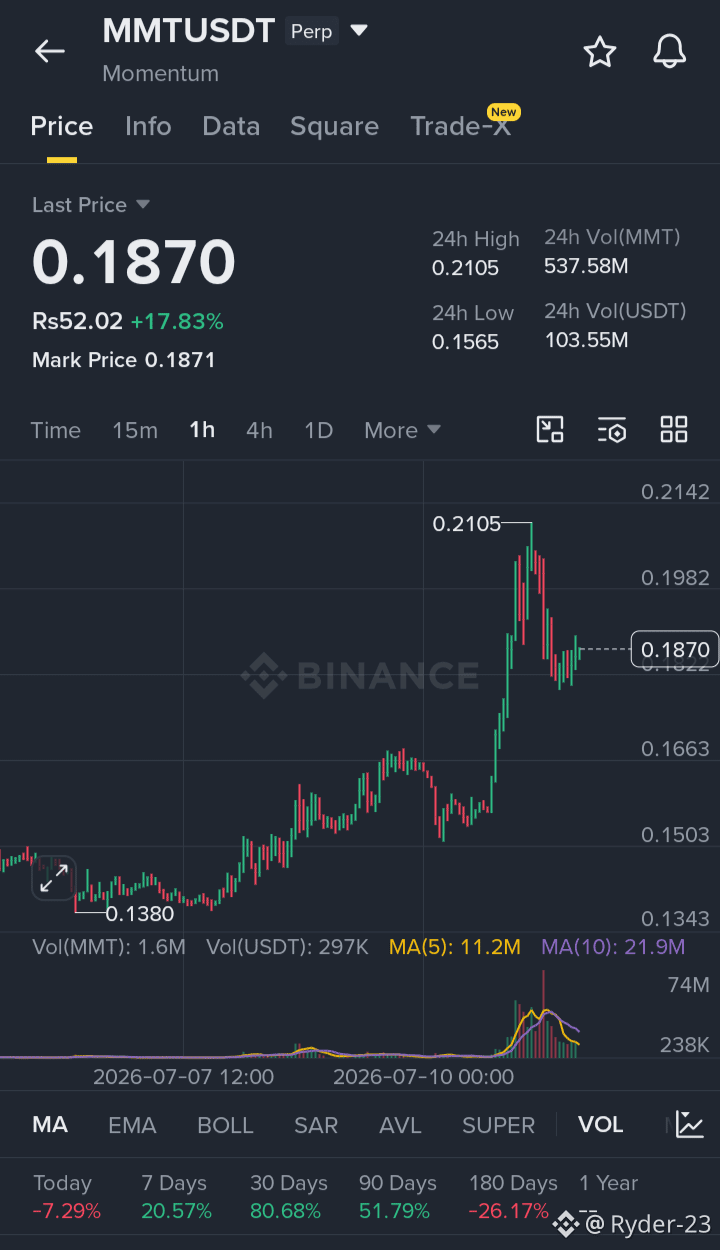Click the +17.83% change value
The width and height of the screenshot is (720, 1250).
tap(177, 321)
